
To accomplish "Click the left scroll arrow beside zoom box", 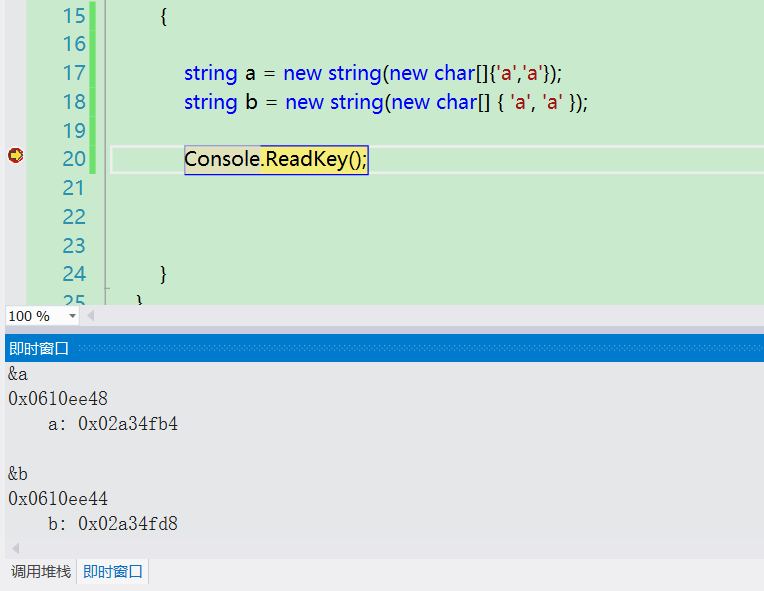I will (91, 316).
